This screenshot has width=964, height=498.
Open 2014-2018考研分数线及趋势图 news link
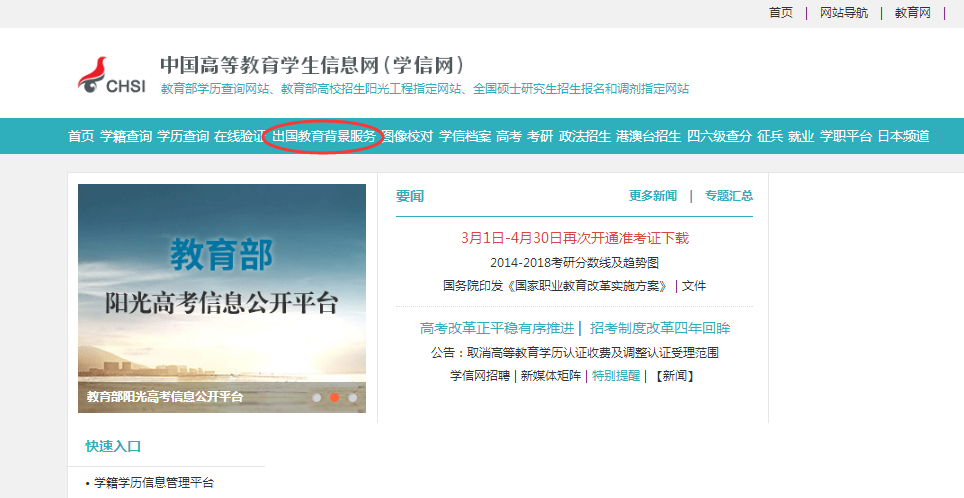574,263
